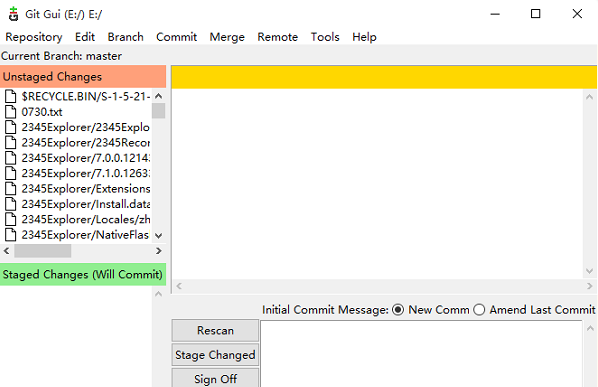Image resolution: width=598 pixels, height=387 pixels.
Task: Open the Commit menu
Action: (x=176, y=37)
